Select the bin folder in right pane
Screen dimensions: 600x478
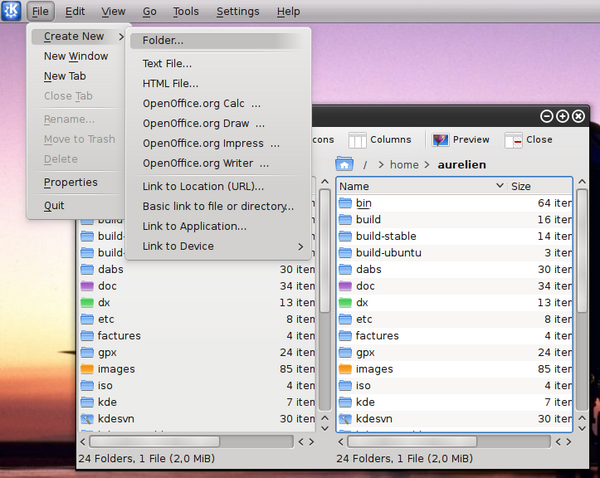tap(363, 203)
